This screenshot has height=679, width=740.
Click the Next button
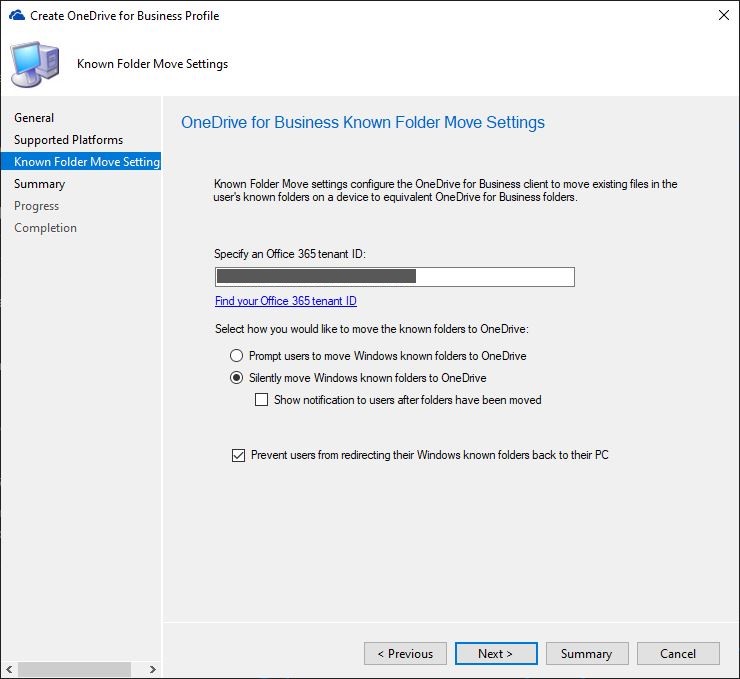click(496, 654)
